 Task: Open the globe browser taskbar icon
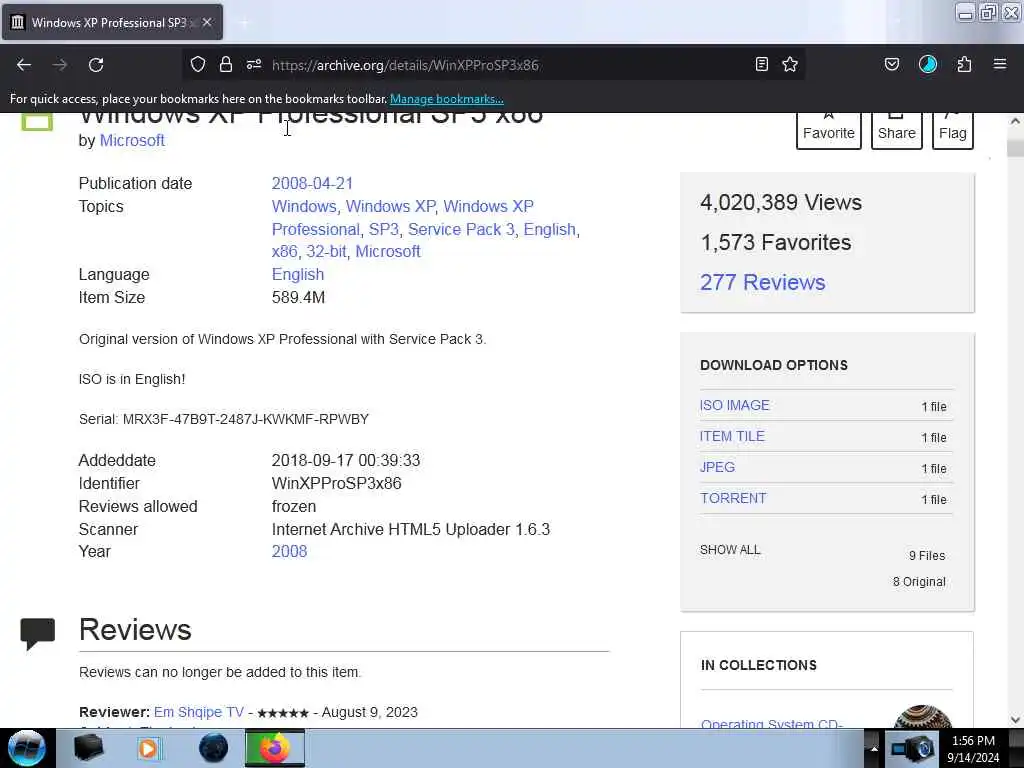[213, 748]
